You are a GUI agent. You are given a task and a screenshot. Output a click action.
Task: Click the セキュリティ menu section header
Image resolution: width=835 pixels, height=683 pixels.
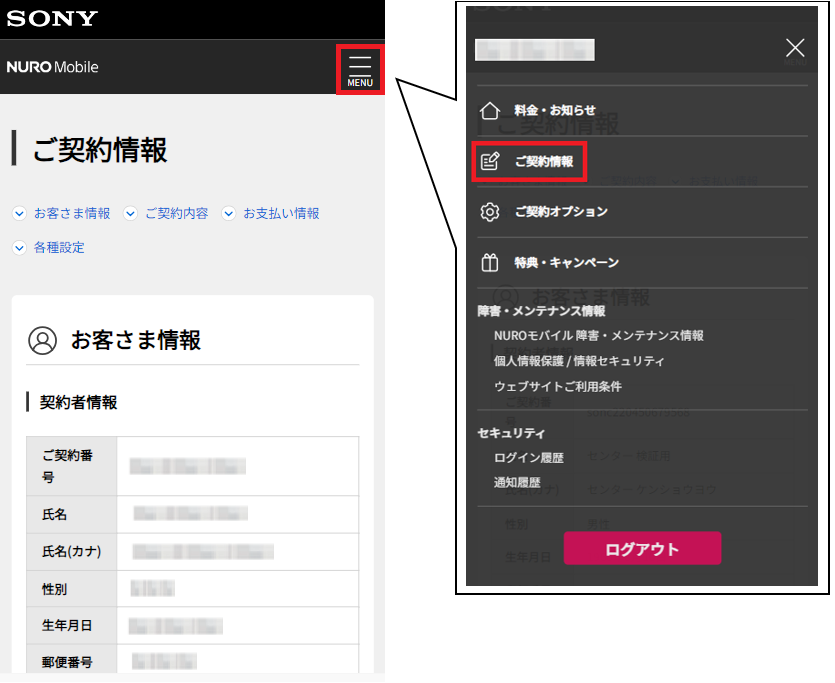511,433
